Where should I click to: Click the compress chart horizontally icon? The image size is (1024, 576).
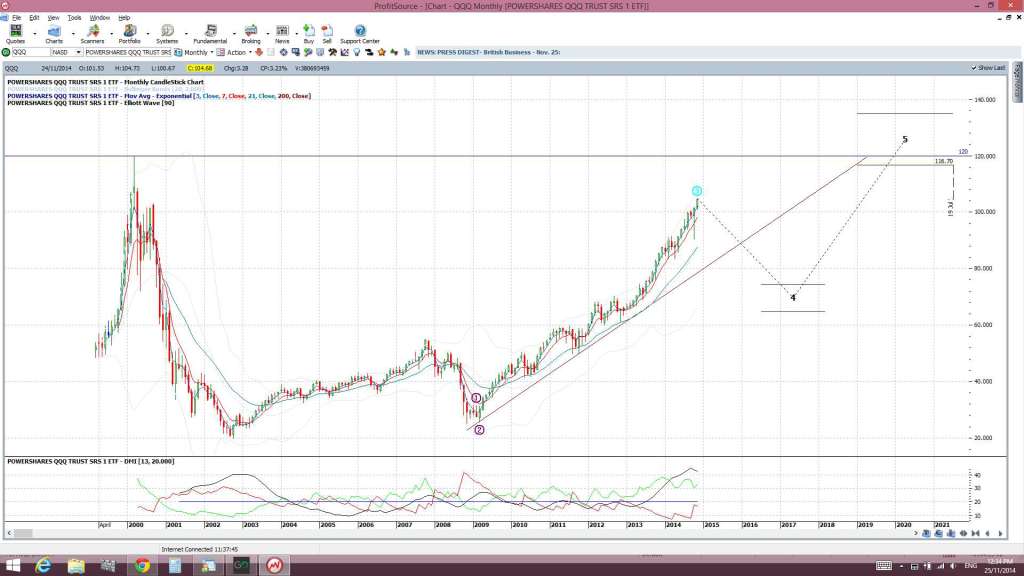[x=976, y=533]
